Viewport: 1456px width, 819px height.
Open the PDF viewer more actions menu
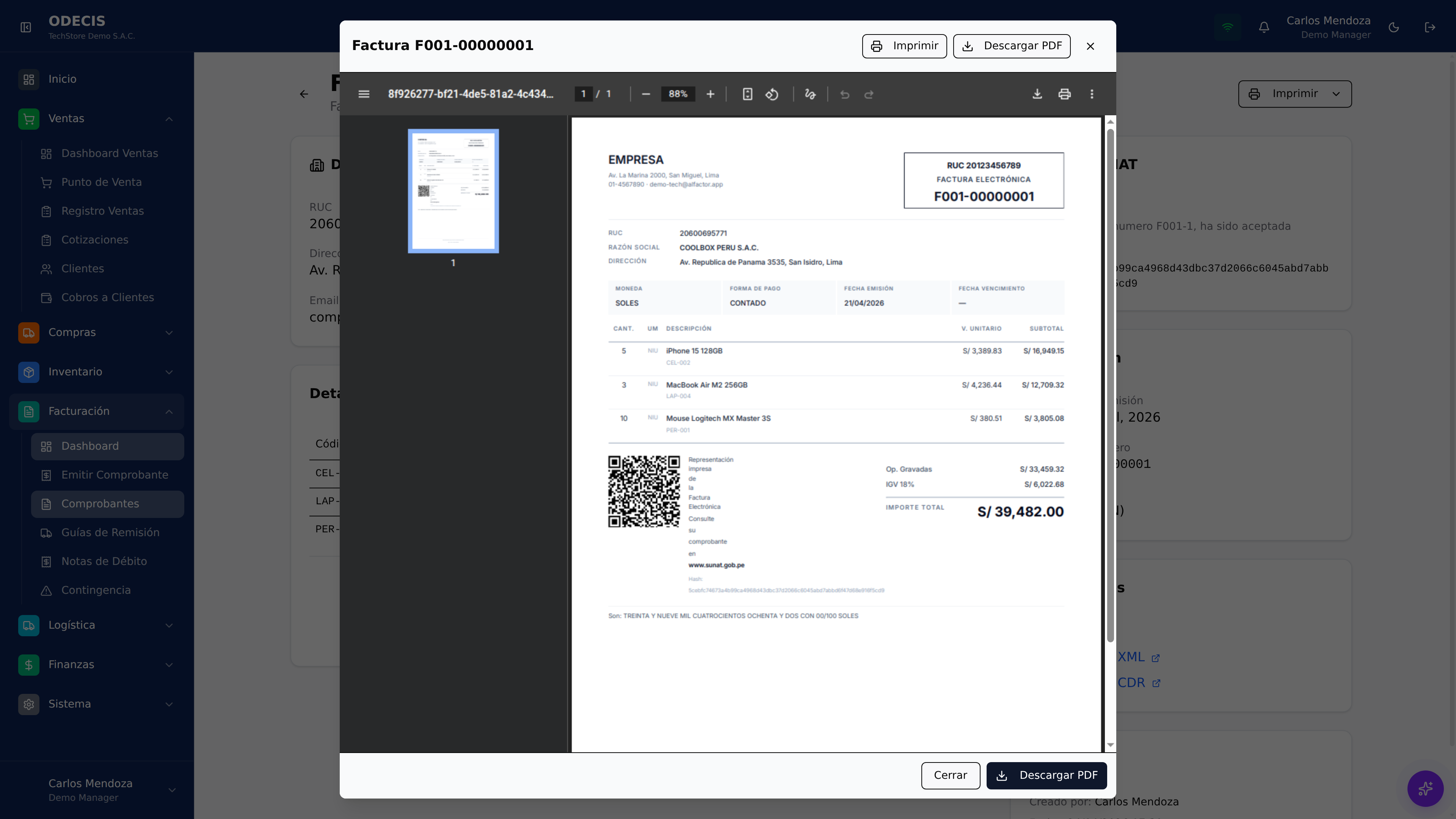tap(1092, 94)
